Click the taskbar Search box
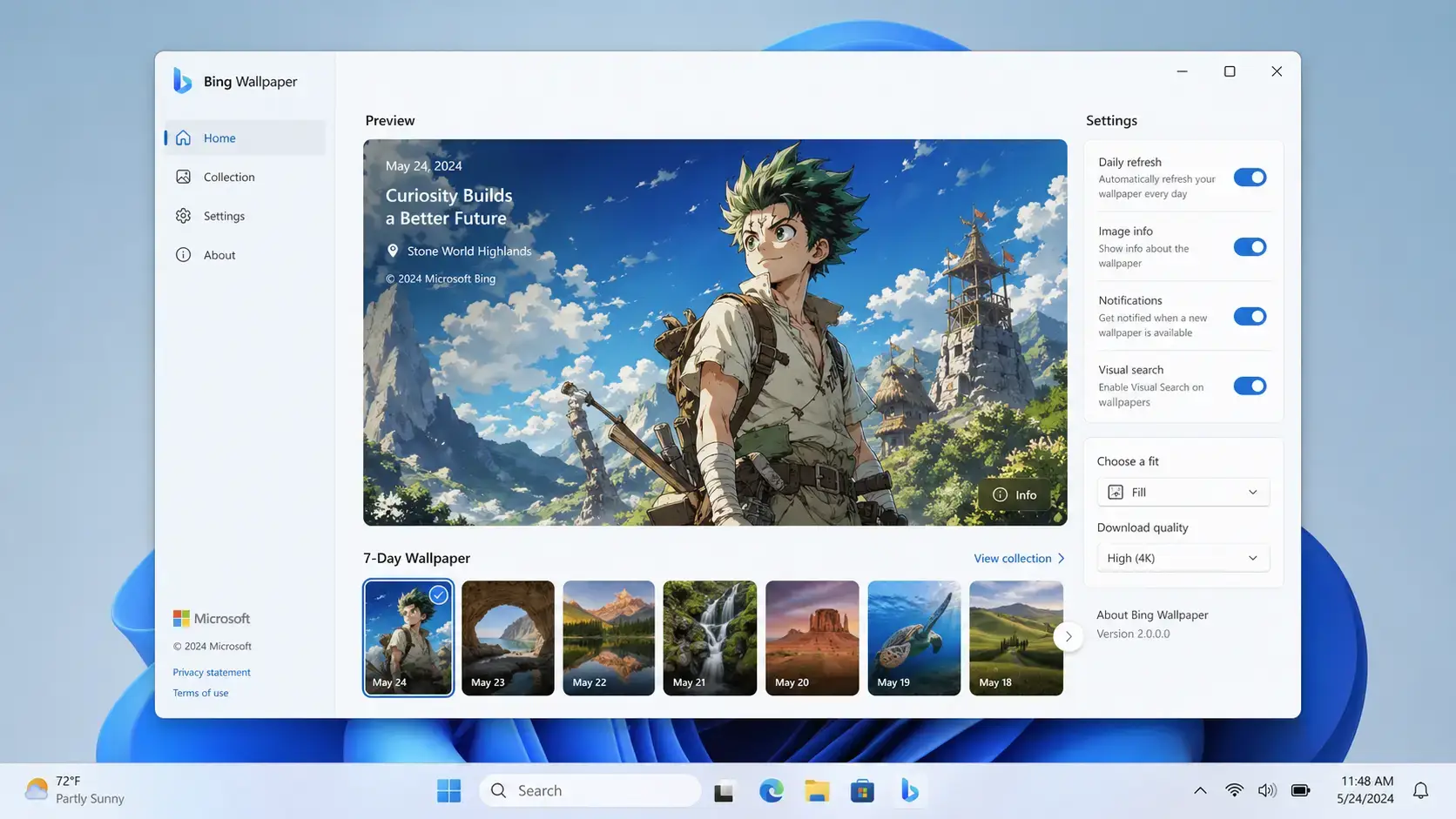The height and width of the screenshot is (819, 1456). point(590,790)
